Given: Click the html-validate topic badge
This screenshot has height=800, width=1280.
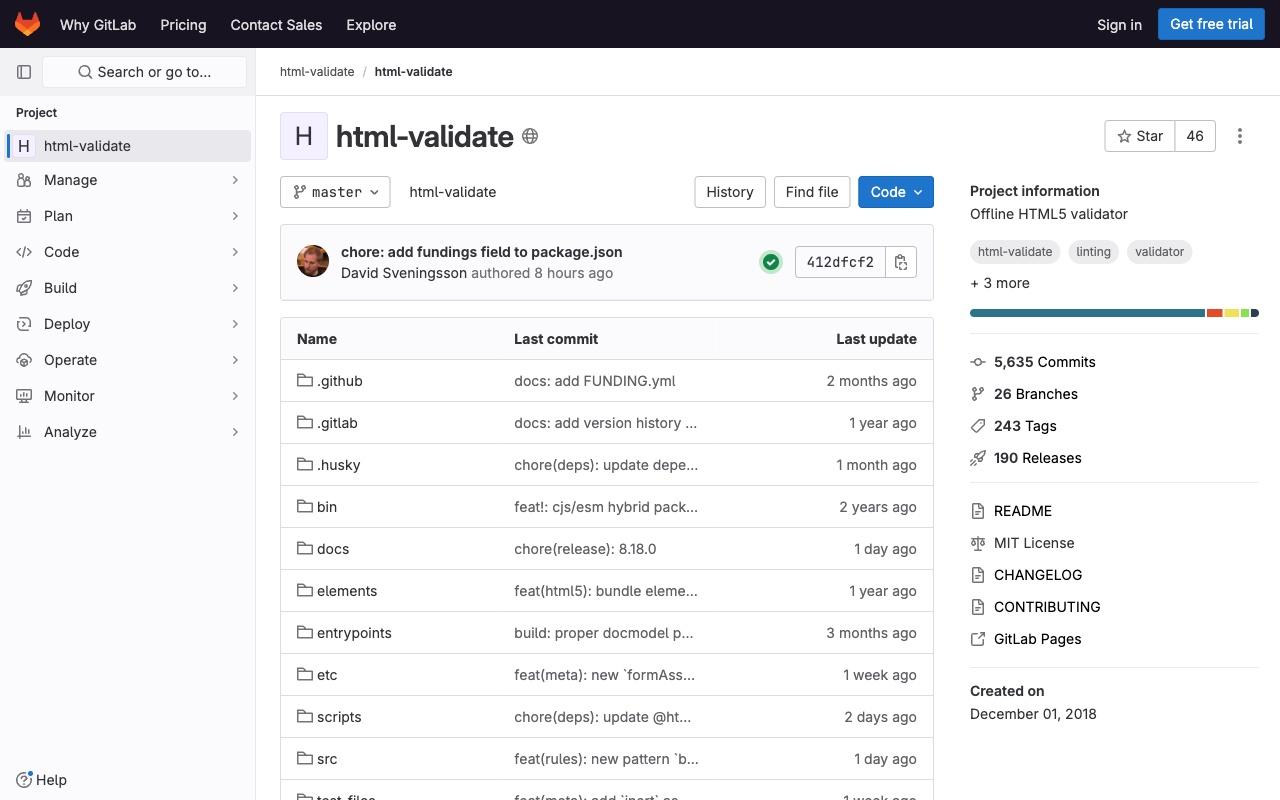Looking at the screenshot, I should [x=1015, y=252].
